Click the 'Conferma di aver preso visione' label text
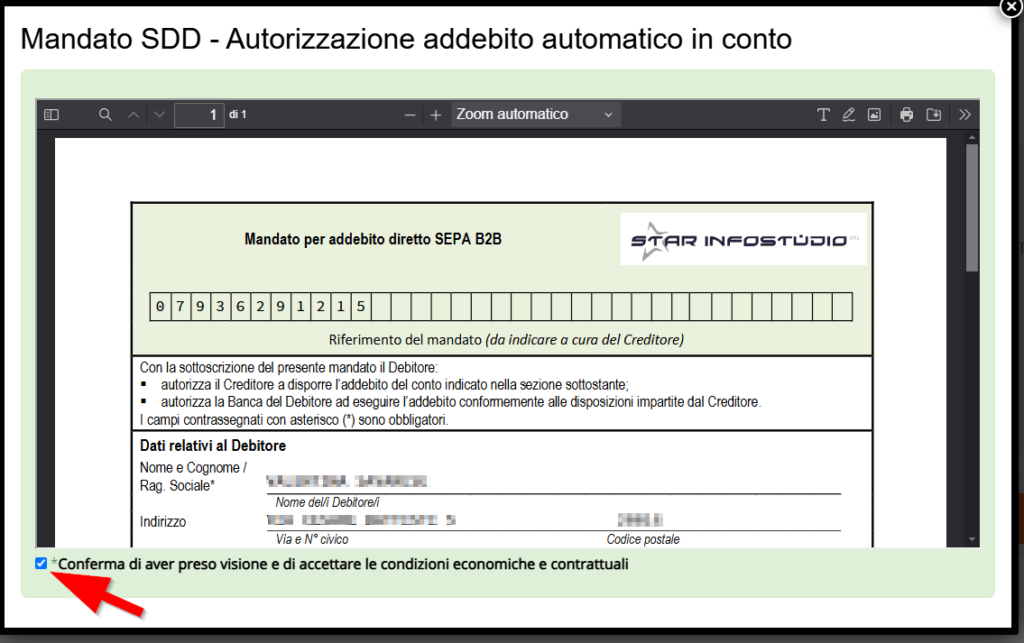The image size is (1024, 643). [x=344, y=564]
